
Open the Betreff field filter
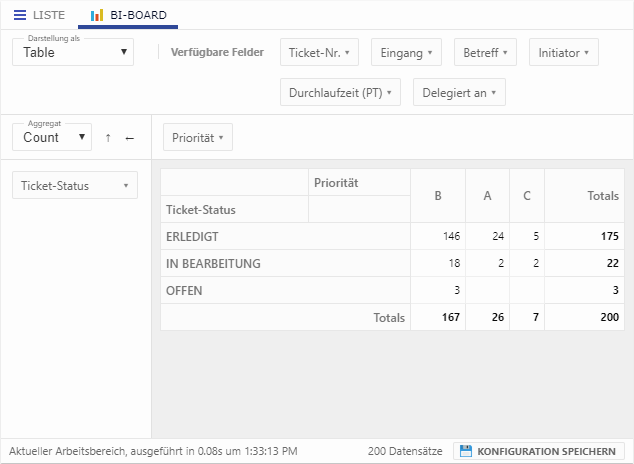(485, 52)
